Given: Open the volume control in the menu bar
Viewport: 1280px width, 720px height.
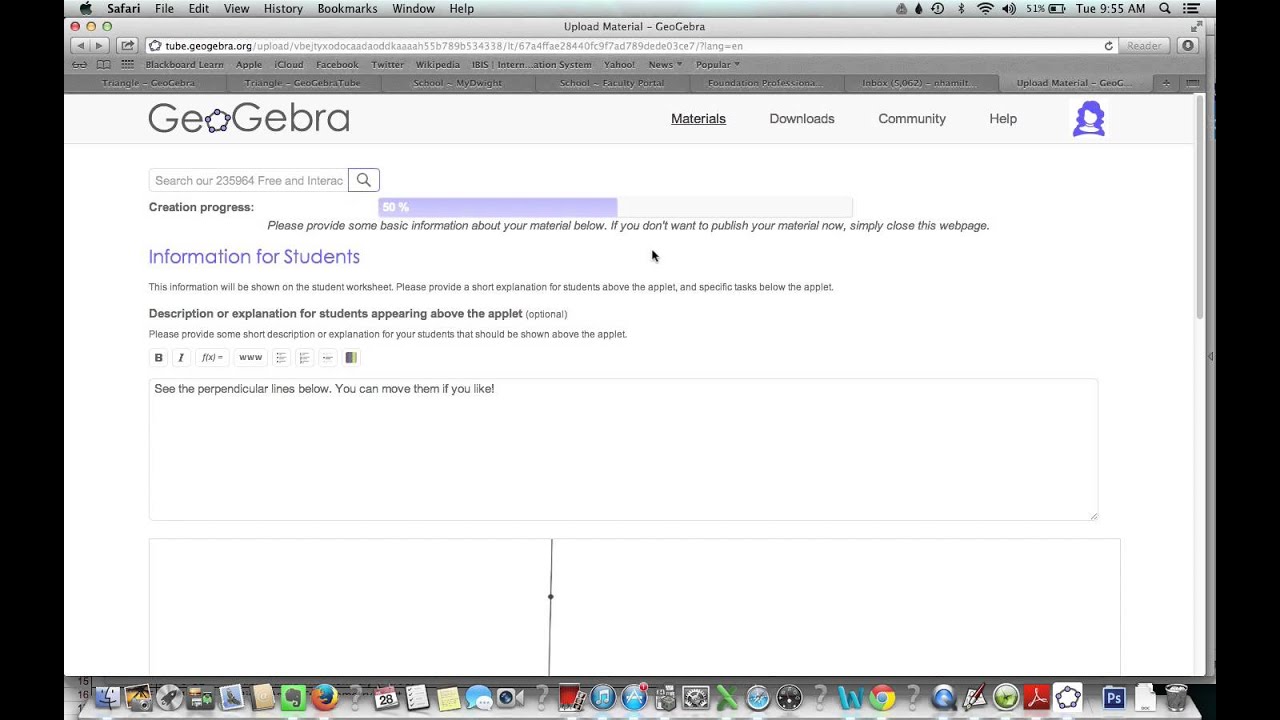Looking at the screenshot, I should pos(1009,9).
